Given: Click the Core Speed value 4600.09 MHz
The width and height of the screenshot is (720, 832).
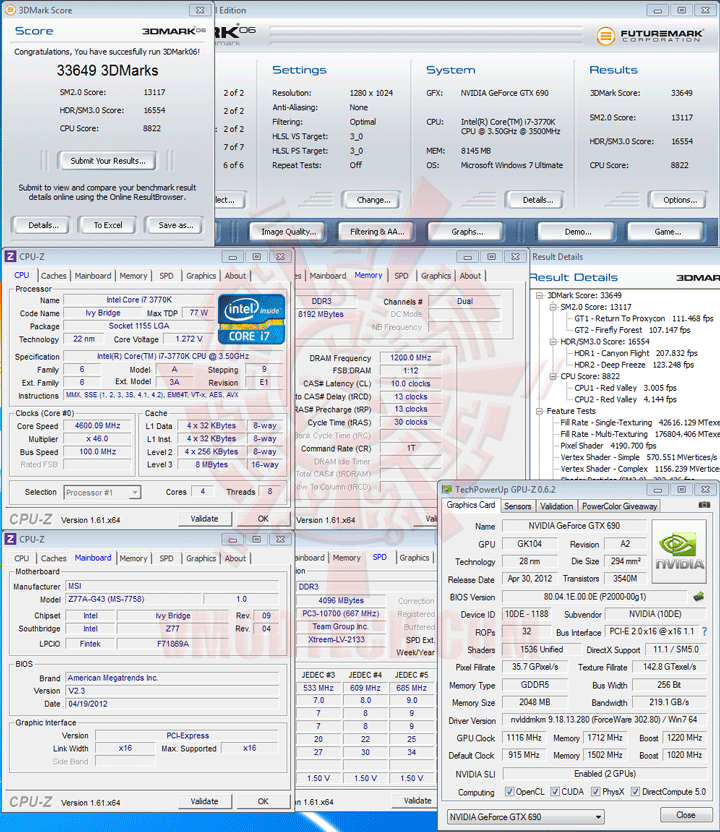Looking at the screenshot, I should (x=97, y=426).
